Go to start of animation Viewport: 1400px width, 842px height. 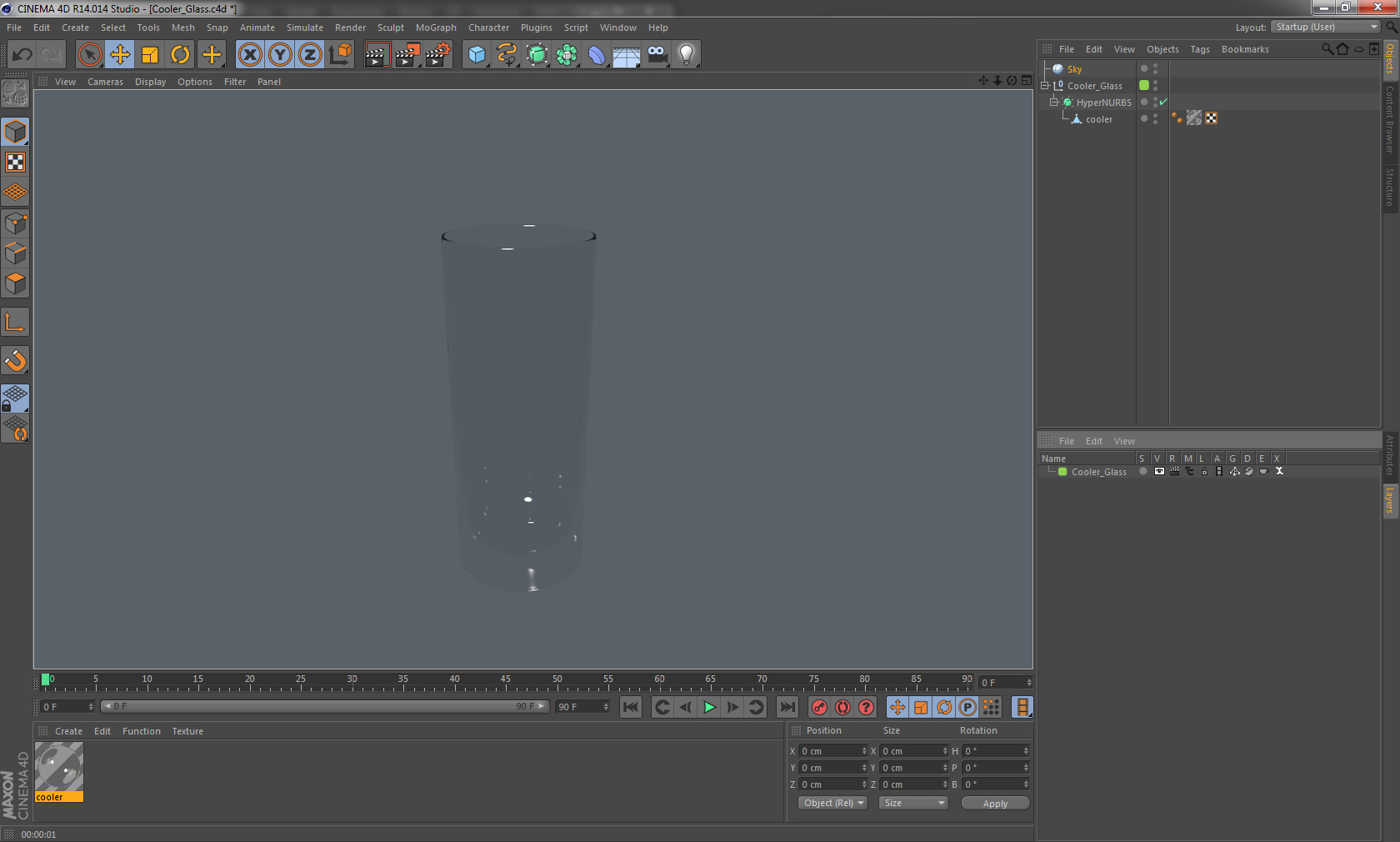tap(631, 707)
